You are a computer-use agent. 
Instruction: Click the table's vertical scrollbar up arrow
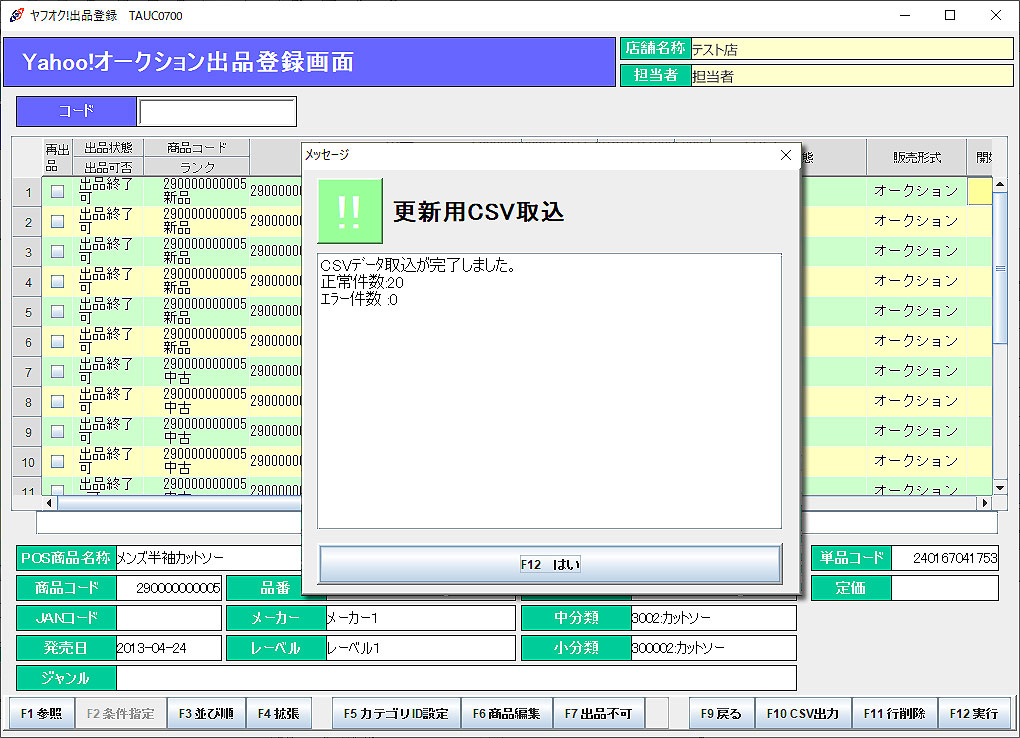coord(1000,185)
